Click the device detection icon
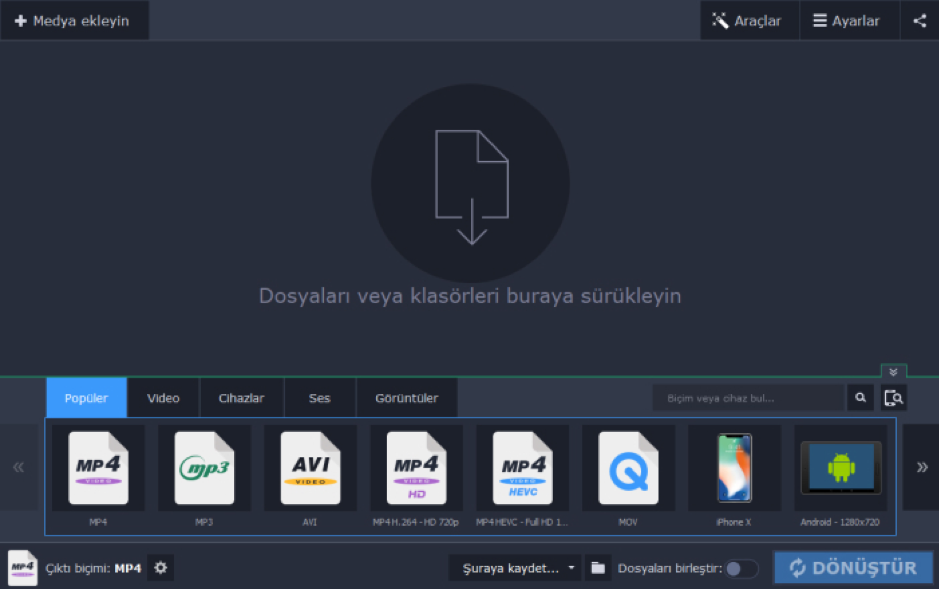Screen dimensions: 939x589 pos(893,398)
